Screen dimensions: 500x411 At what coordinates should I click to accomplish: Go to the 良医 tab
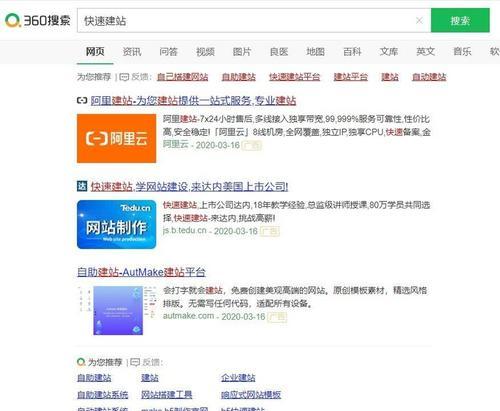pyautogui.click(x=279, y=52)
